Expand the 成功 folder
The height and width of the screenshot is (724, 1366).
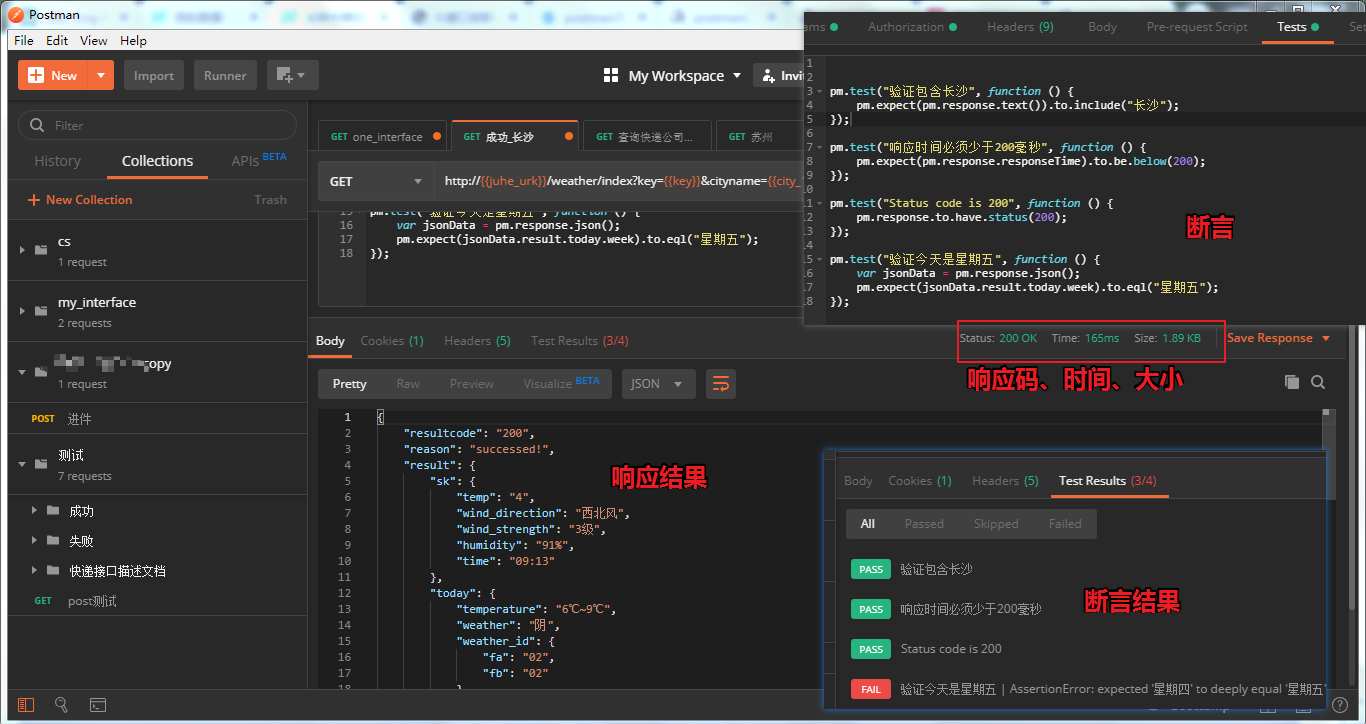point(34,510)
